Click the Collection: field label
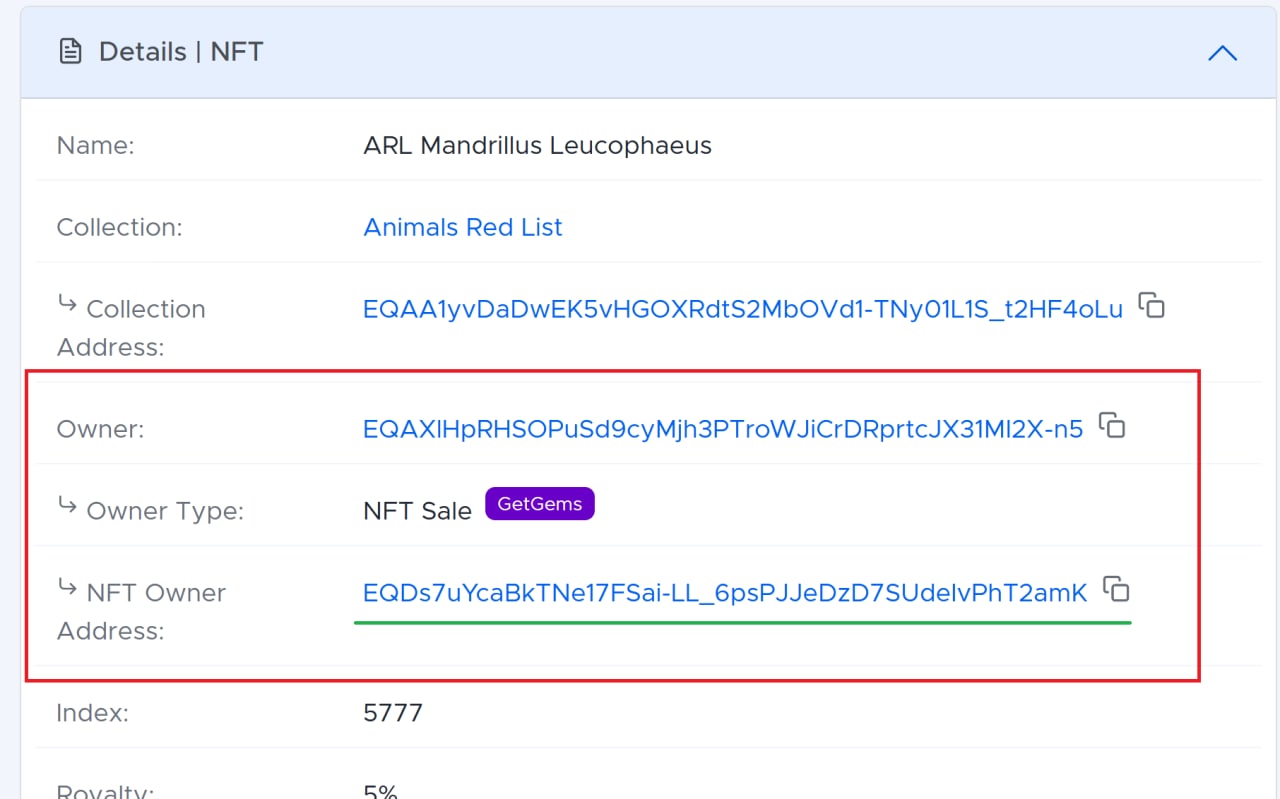1280x799 pixels. (119, 227)
